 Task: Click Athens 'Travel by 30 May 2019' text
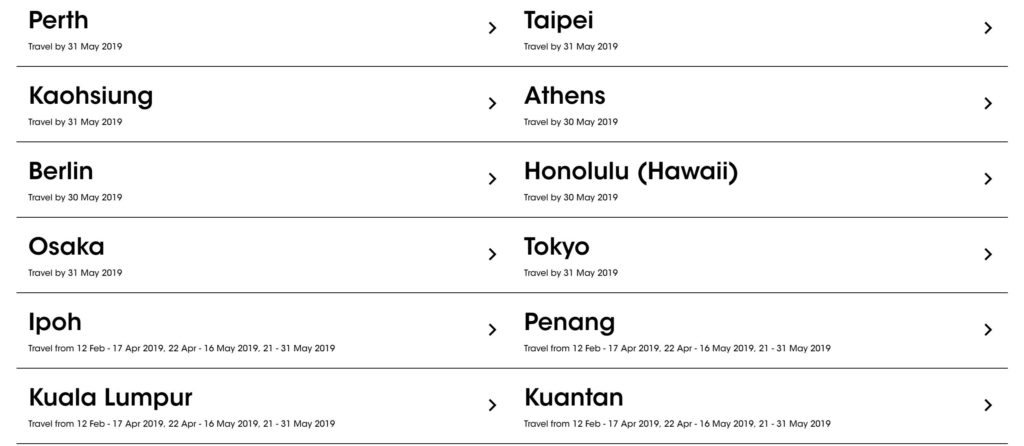[x=571, y=122]
